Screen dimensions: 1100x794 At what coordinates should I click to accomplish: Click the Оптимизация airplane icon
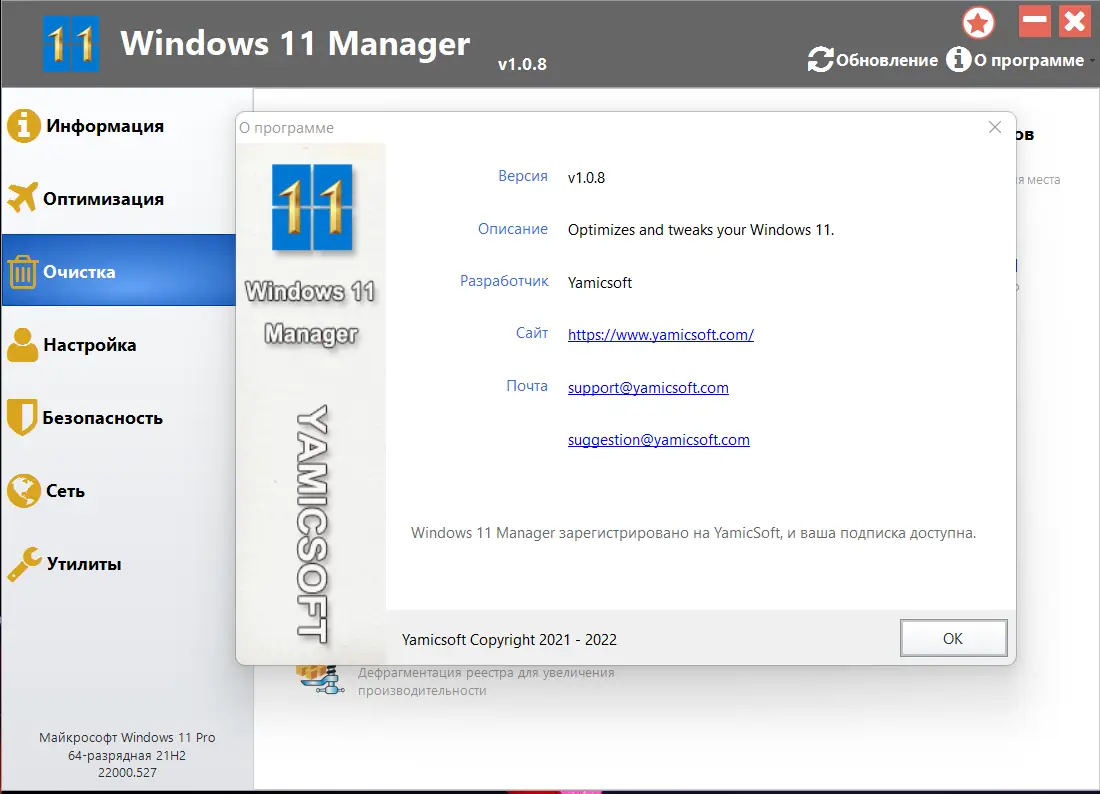click(x=24, y=198)
